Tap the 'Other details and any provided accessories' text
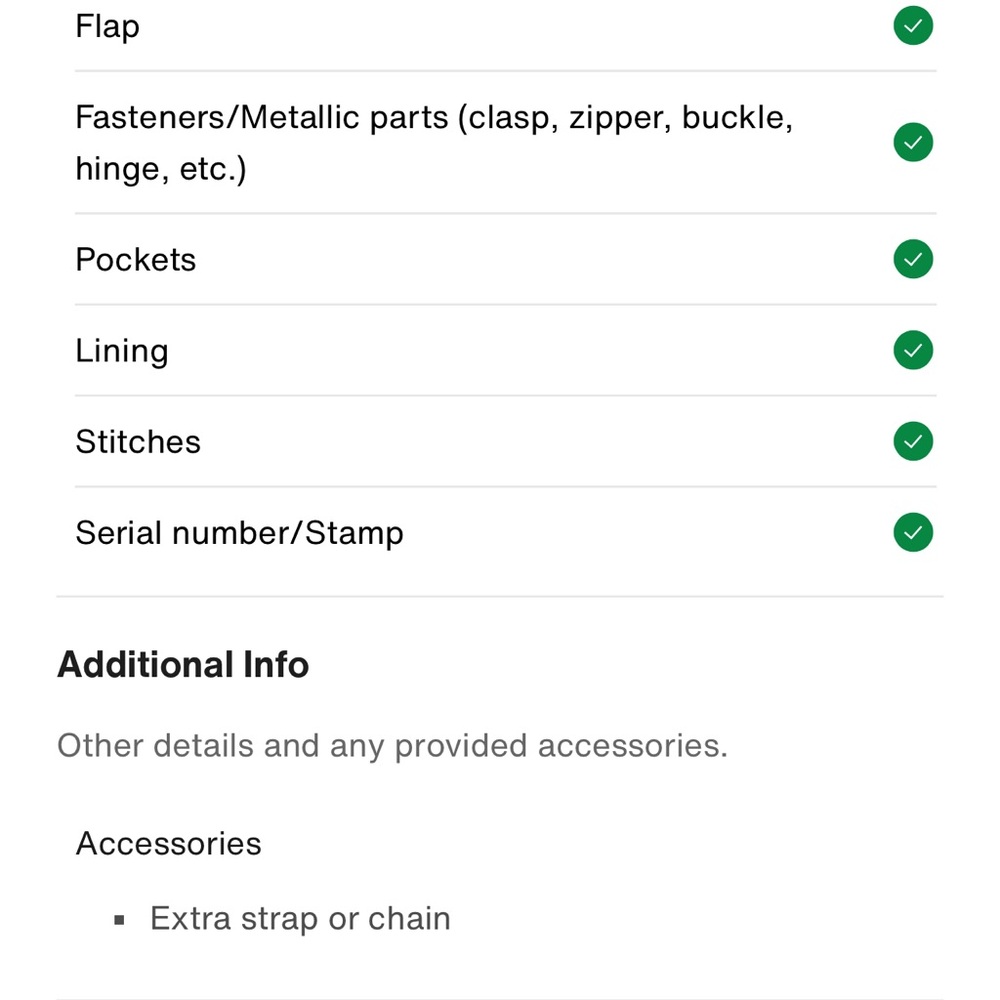 click(392, 746)
